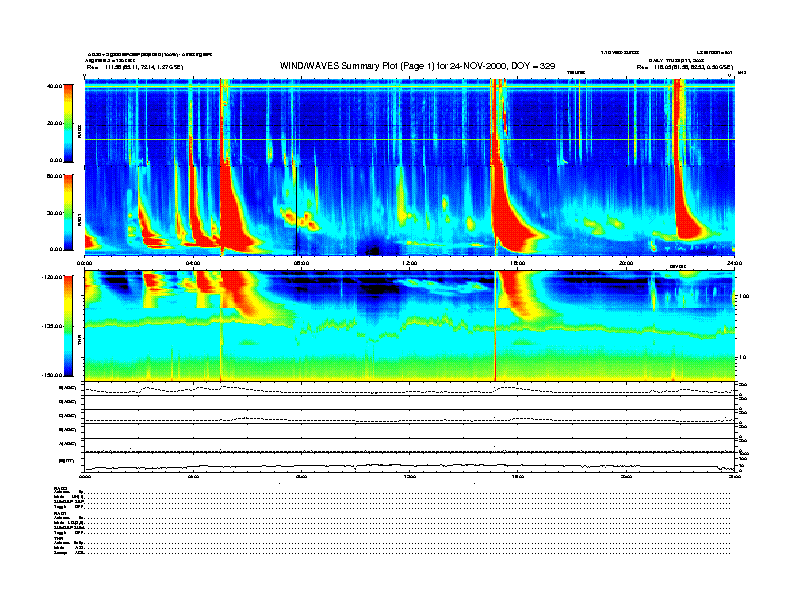Image resolution: width=792 pixels, height=612 pixels.
Task: Click the 100 label on TNR right axis
Action: [745, 296]
